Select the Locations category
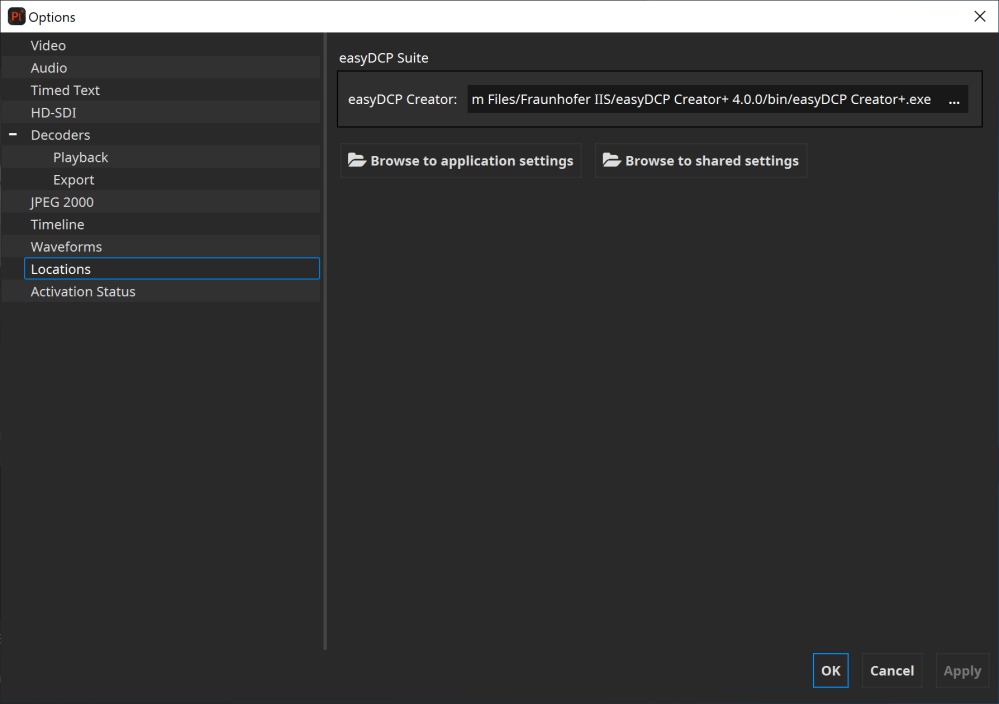The width and height of the screenshot is (999, 704). tap(61, 269)
